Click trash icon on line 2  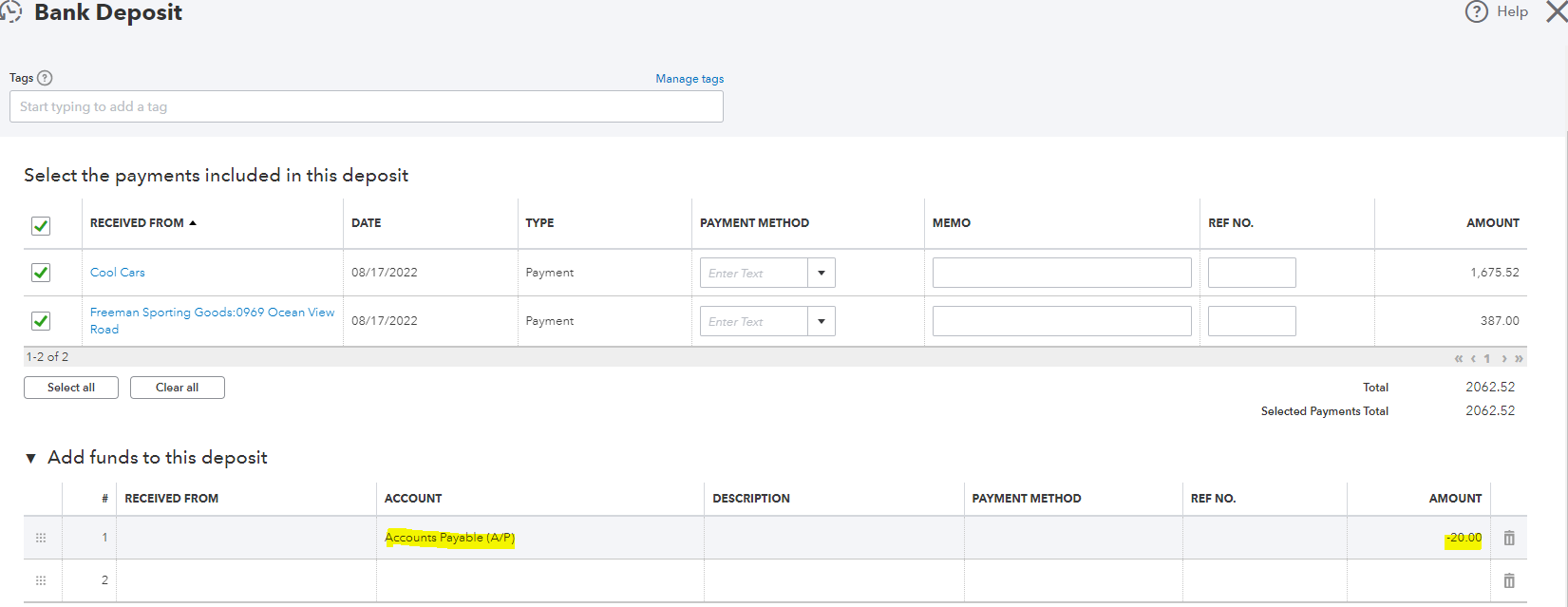point(1509,580)
